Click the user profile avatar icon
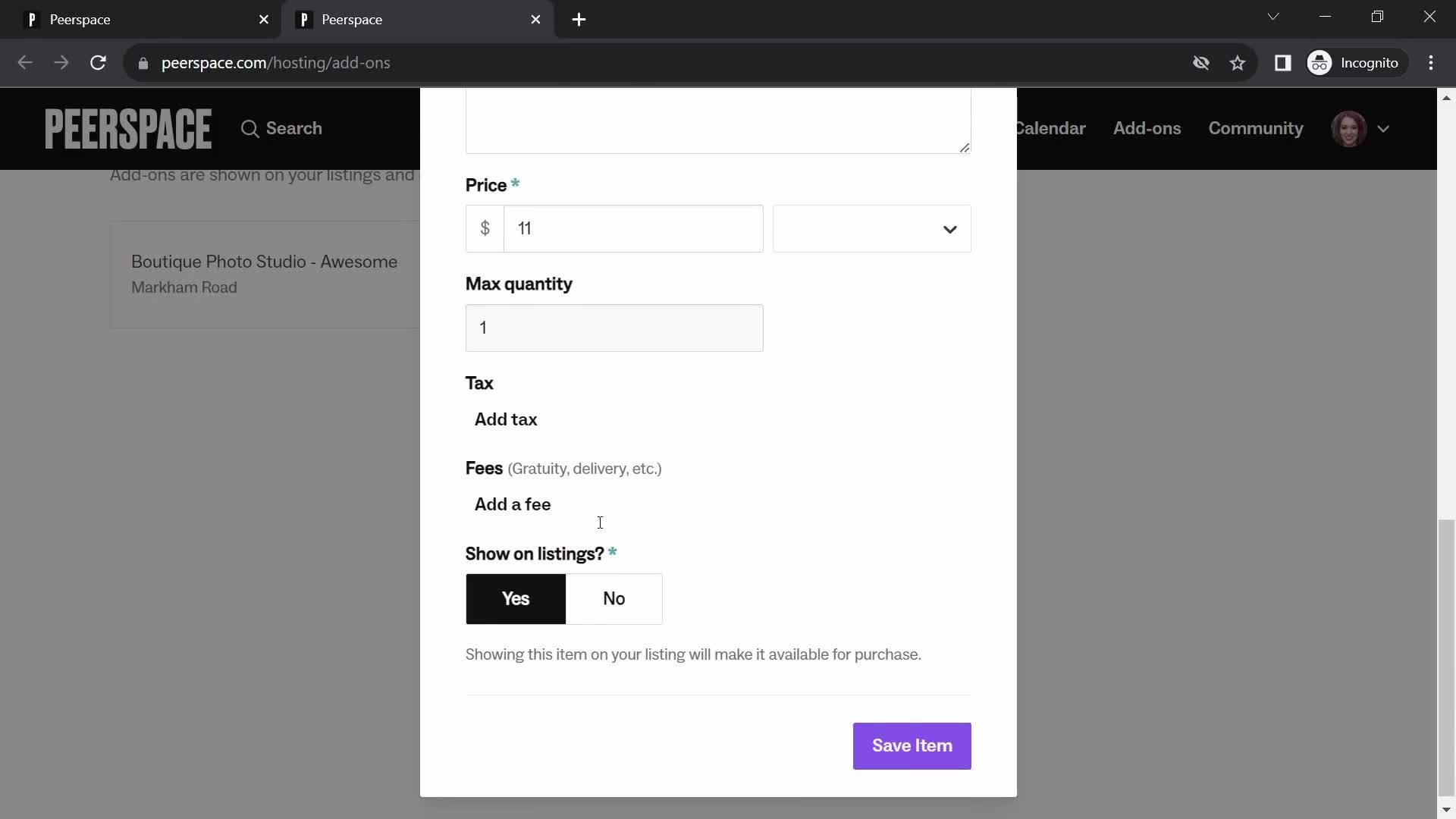This screenshot has height=819, width=1456. 1350,128
